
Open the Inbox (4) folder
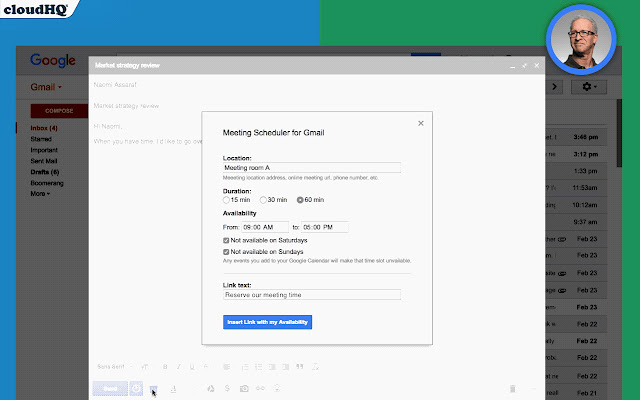click(x=43, y=129)
